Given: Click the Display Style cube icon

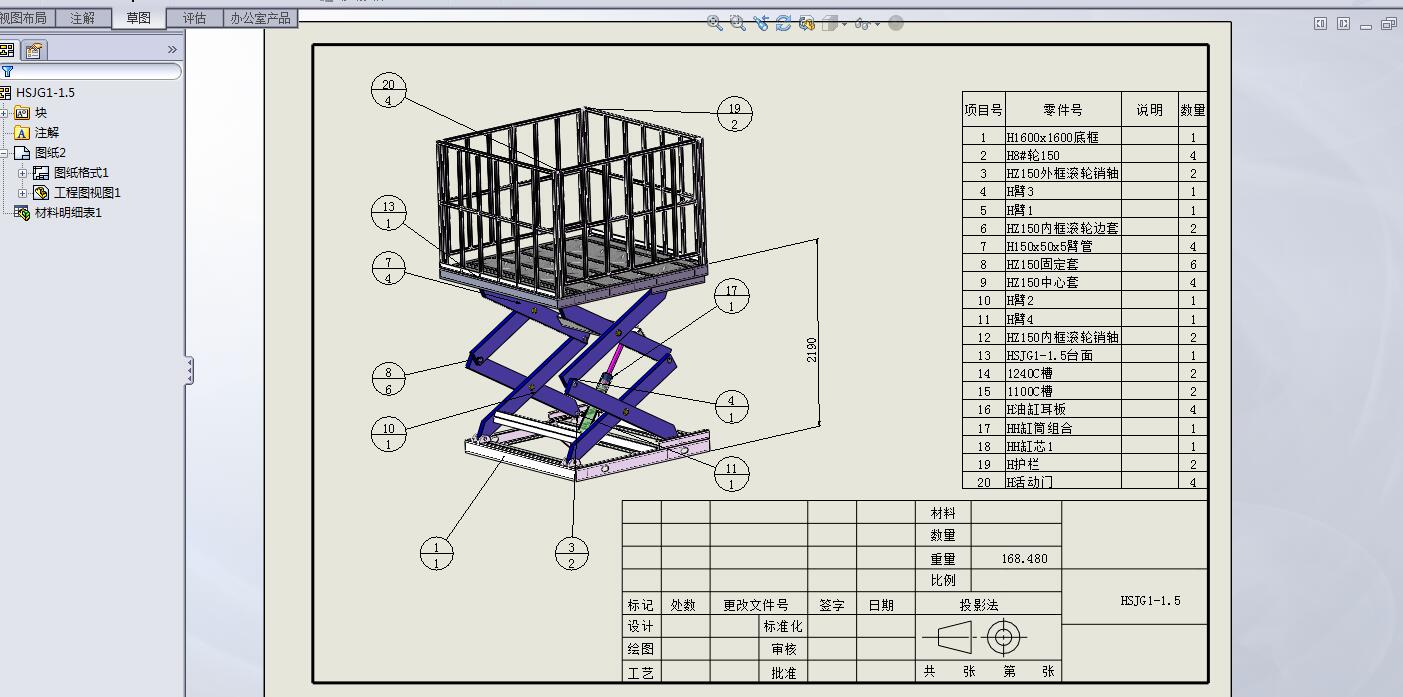Looking at the screenshot, I should click(829, 23).
